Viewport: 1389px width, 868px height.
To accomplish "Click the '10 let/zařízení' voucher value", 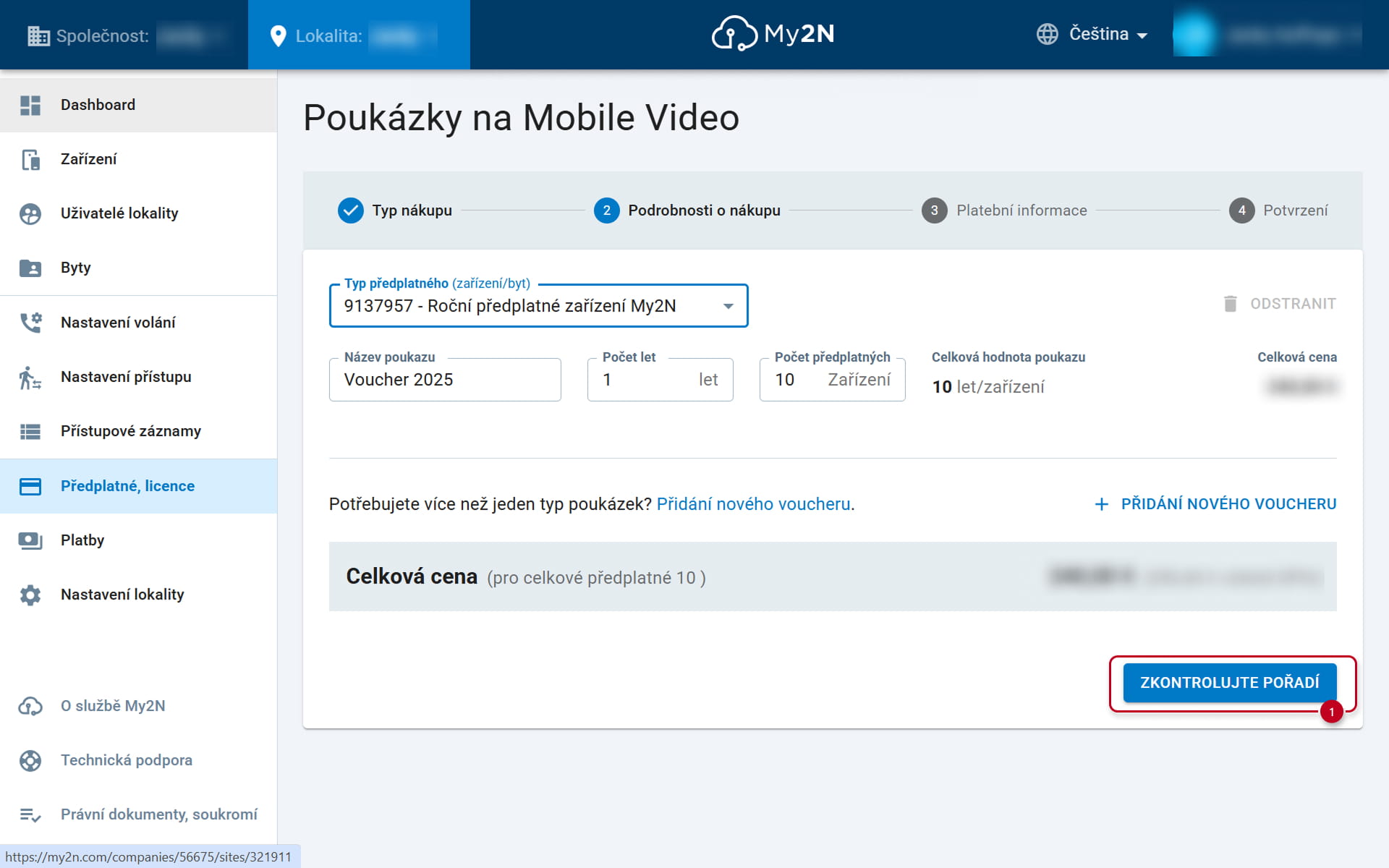I will click(988, 387).
